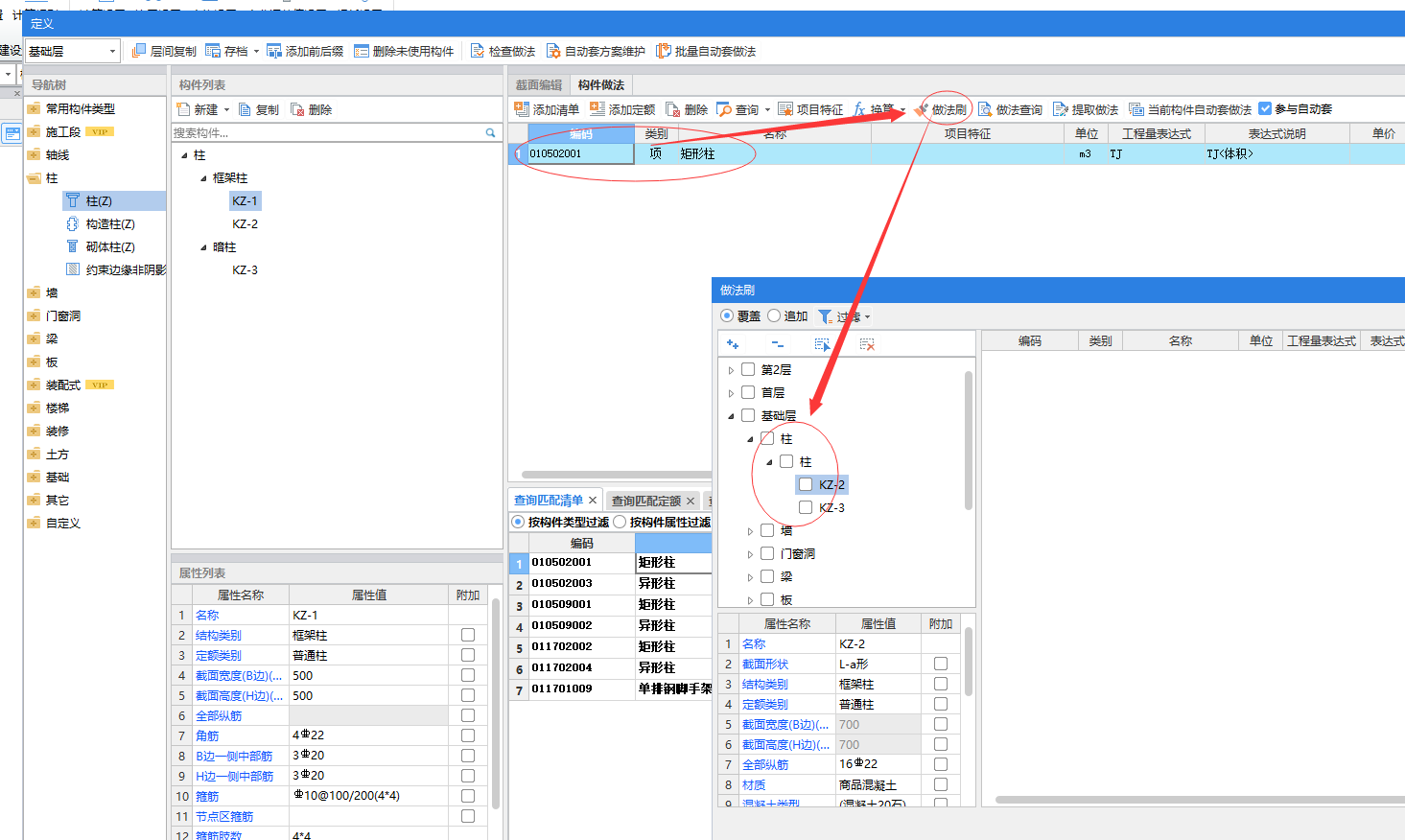Select the 追加 radio button

coord(774,315)
